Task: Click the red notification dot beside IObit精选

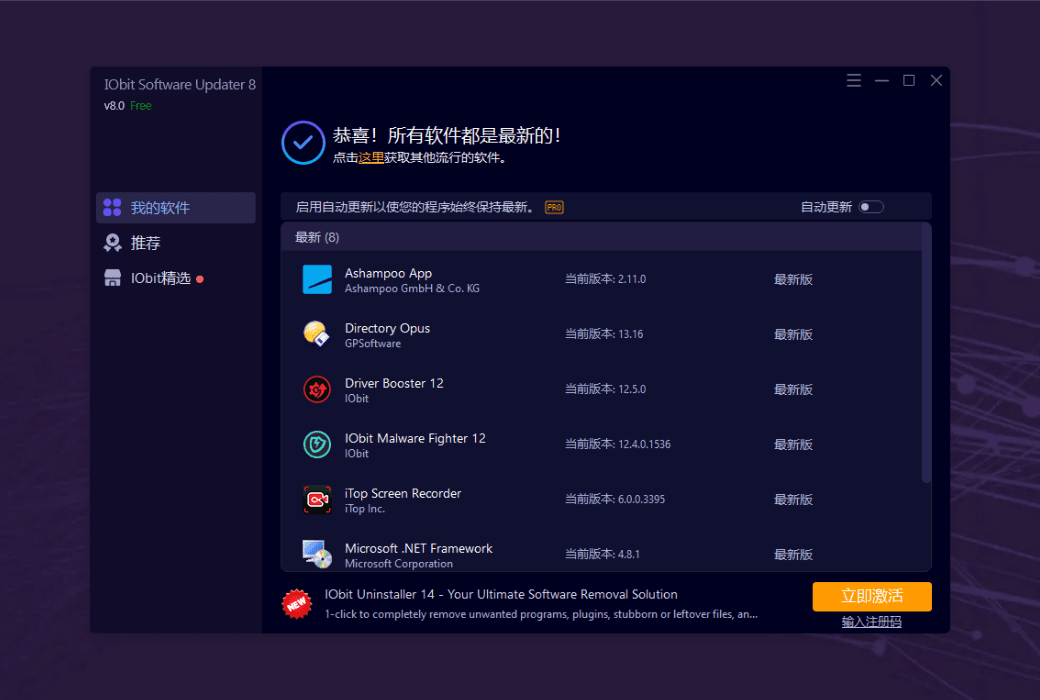Action: (x=200, y=279)
